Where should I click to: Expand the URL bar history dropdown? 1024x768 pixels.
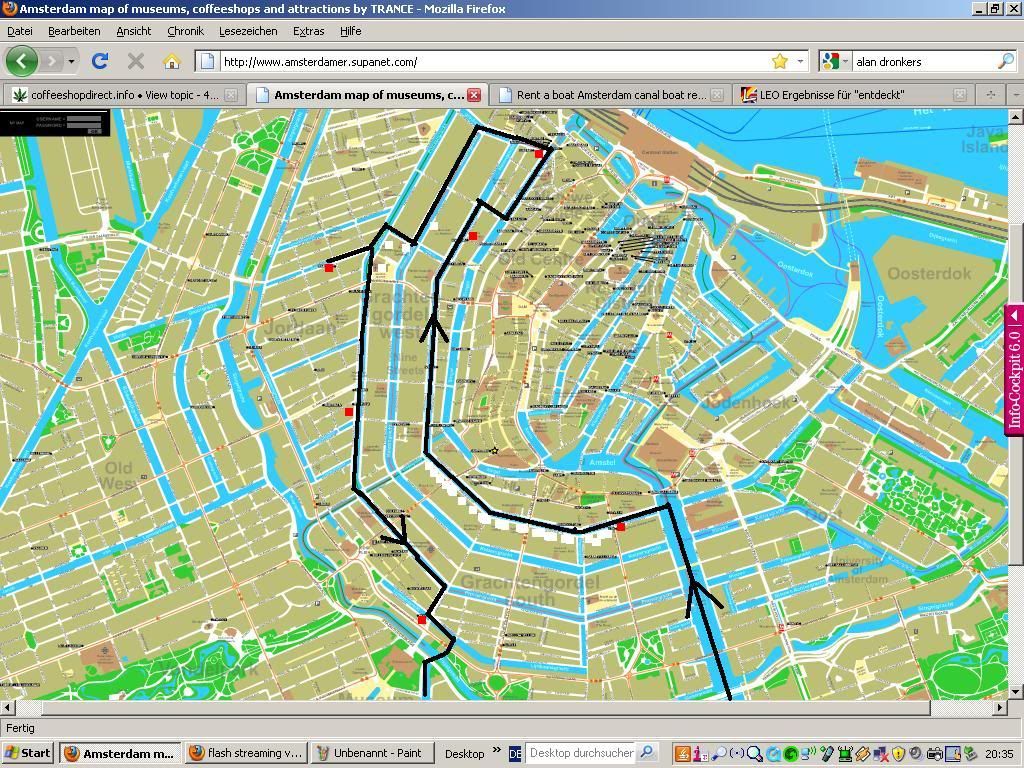tap(800, 61)
